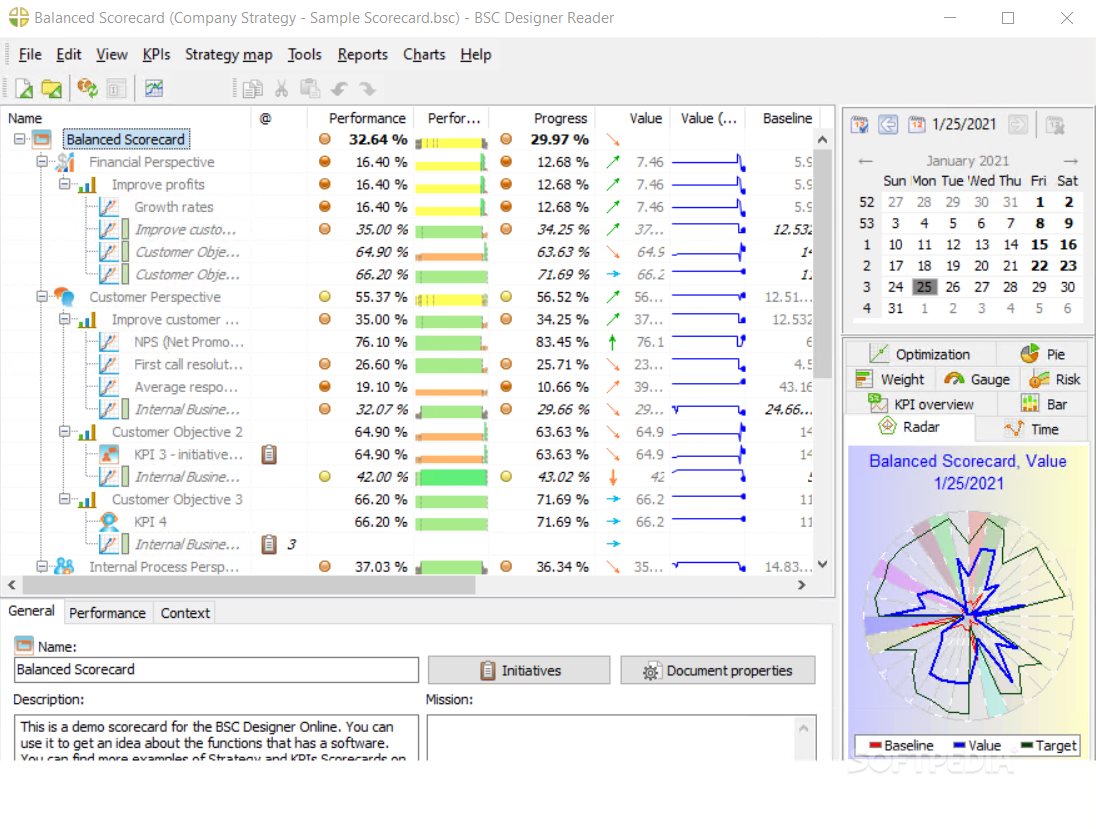Viewport: 1096px width, 829px height.
Task: Click the Cut scissors toolbar icon
Action: click(x=282, y=89)
